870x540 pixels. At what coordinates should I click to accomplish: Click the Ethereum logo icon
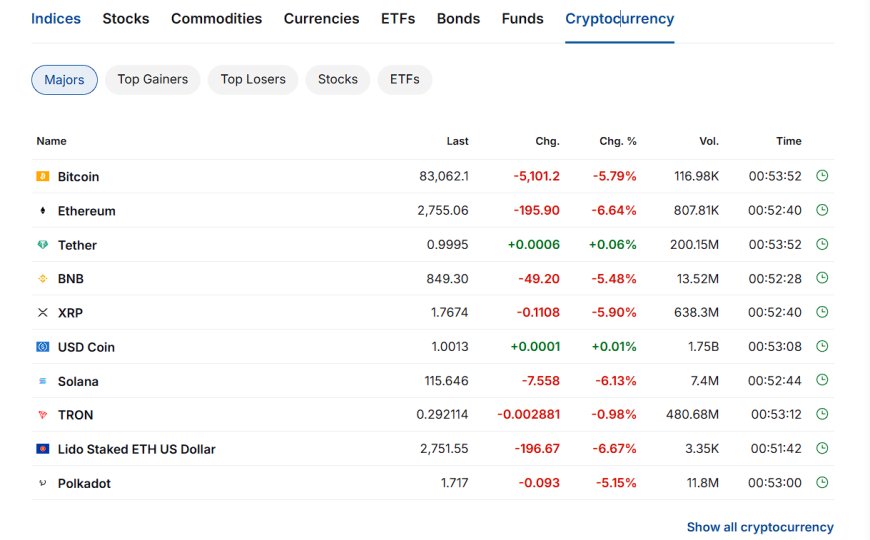(43, 210)
